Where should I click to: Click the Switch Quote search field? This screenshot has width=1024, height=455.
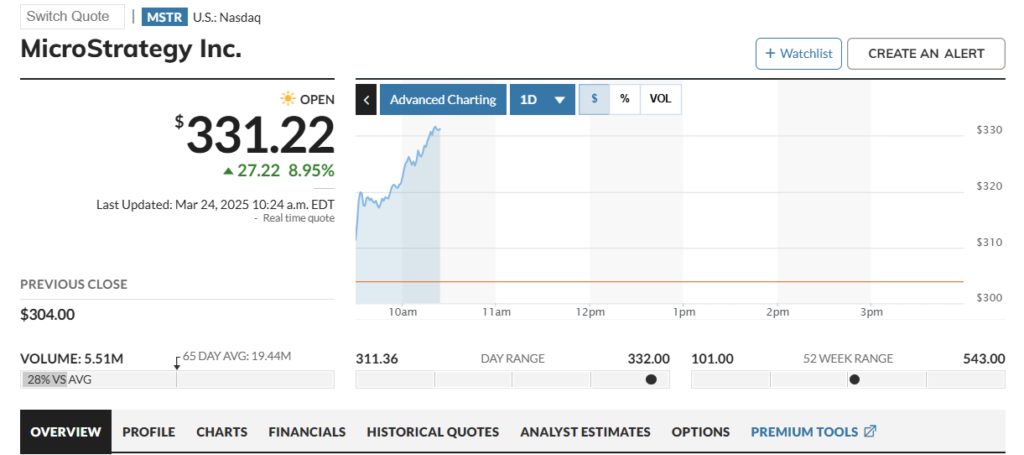click(73, 17)
